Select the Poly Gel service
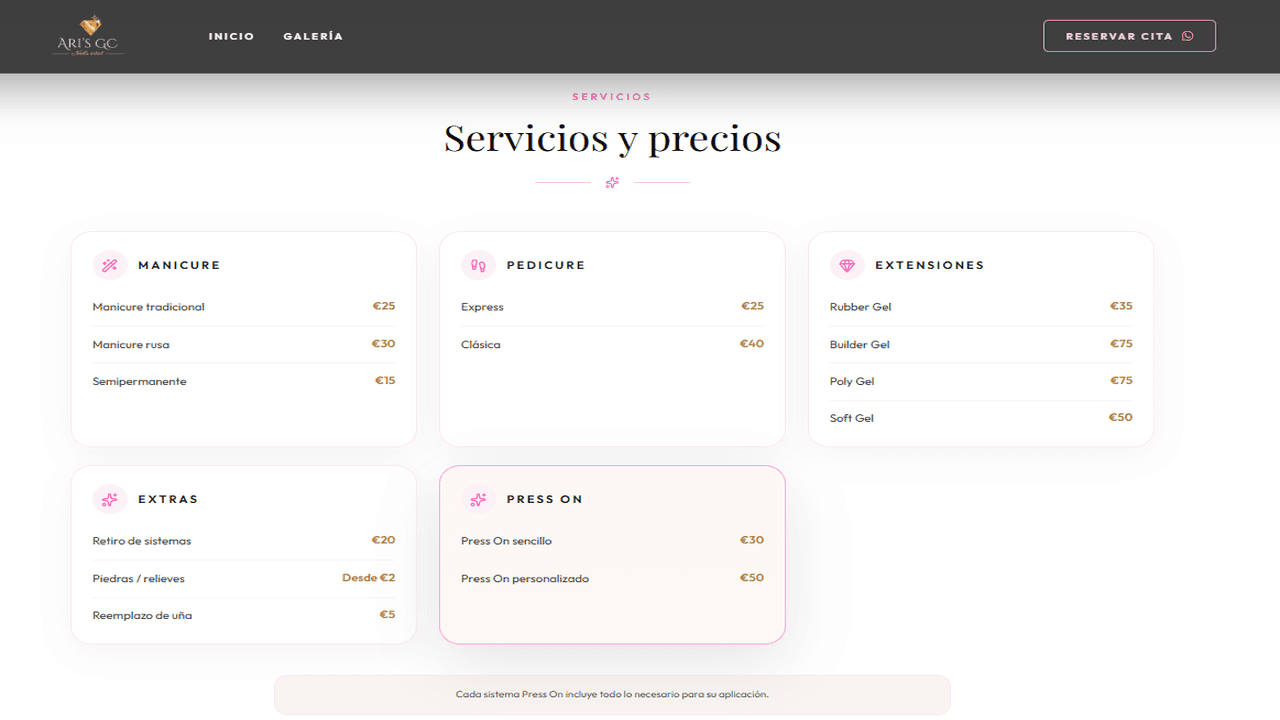This screenshot has height=720, width=1280. pyautogui.click(x=981, y=381)
